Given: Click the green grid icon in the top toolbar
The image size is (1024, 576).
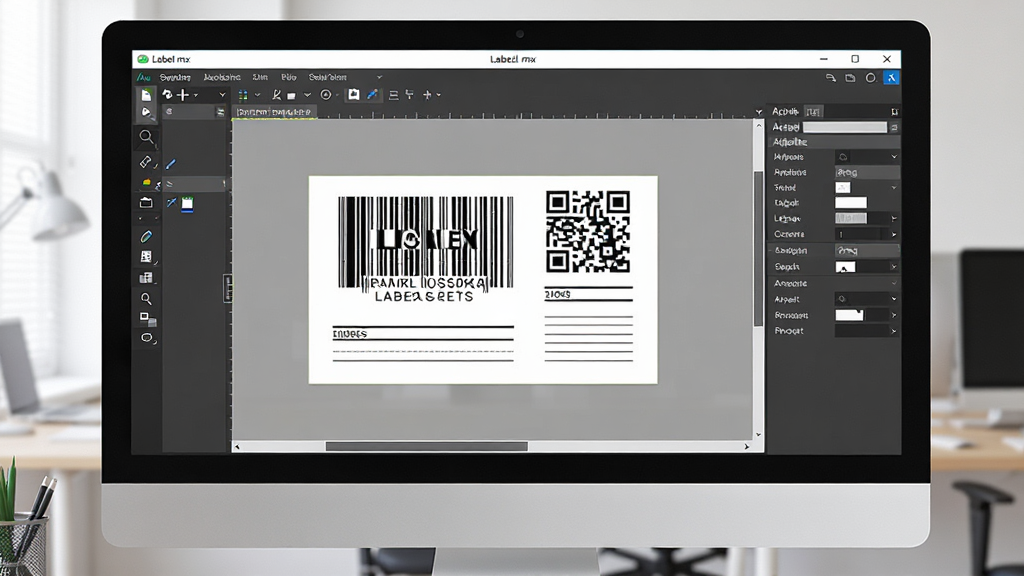Looking at the screenshot, I should (243, 95).
